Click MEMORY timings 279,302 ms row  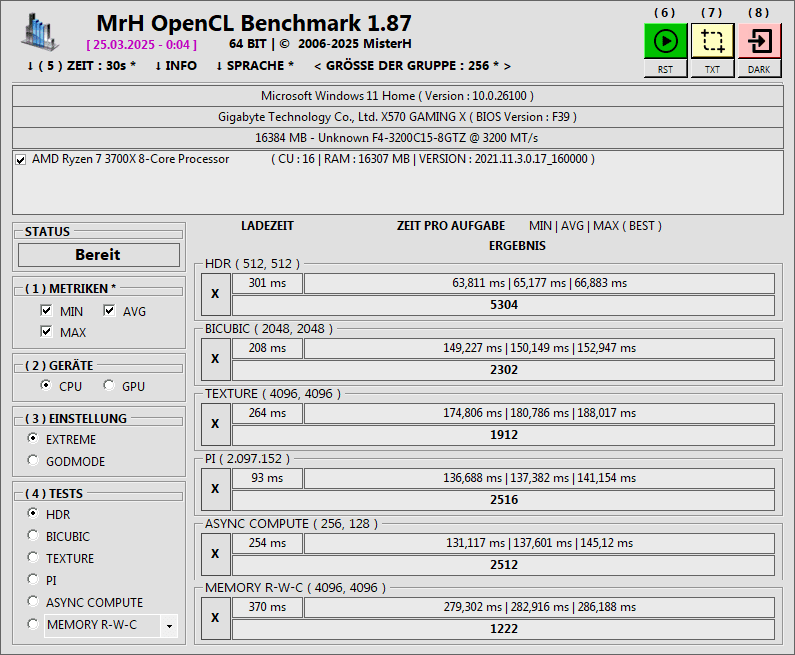point(539,607)
